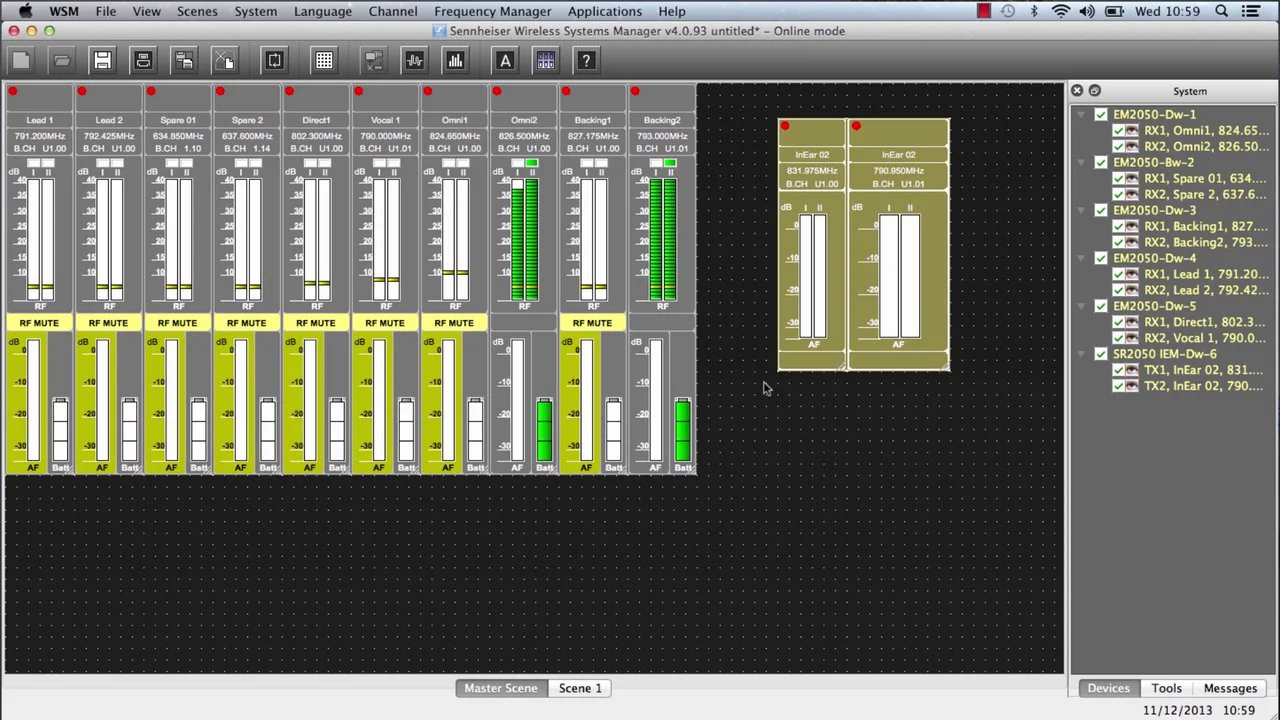Collapse the EM2050-Bw-2 tree node
Screen dimensions: 1280x720
[x=1083, y=163]
